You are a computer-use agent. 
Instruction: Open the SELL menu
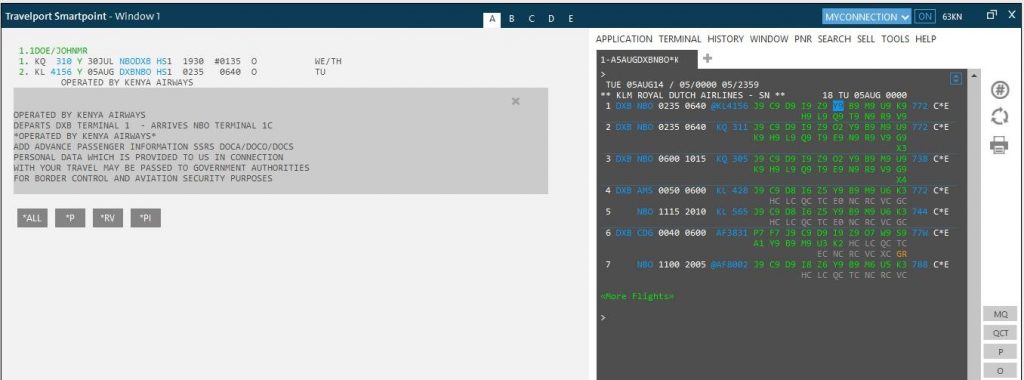pos(866,39)
